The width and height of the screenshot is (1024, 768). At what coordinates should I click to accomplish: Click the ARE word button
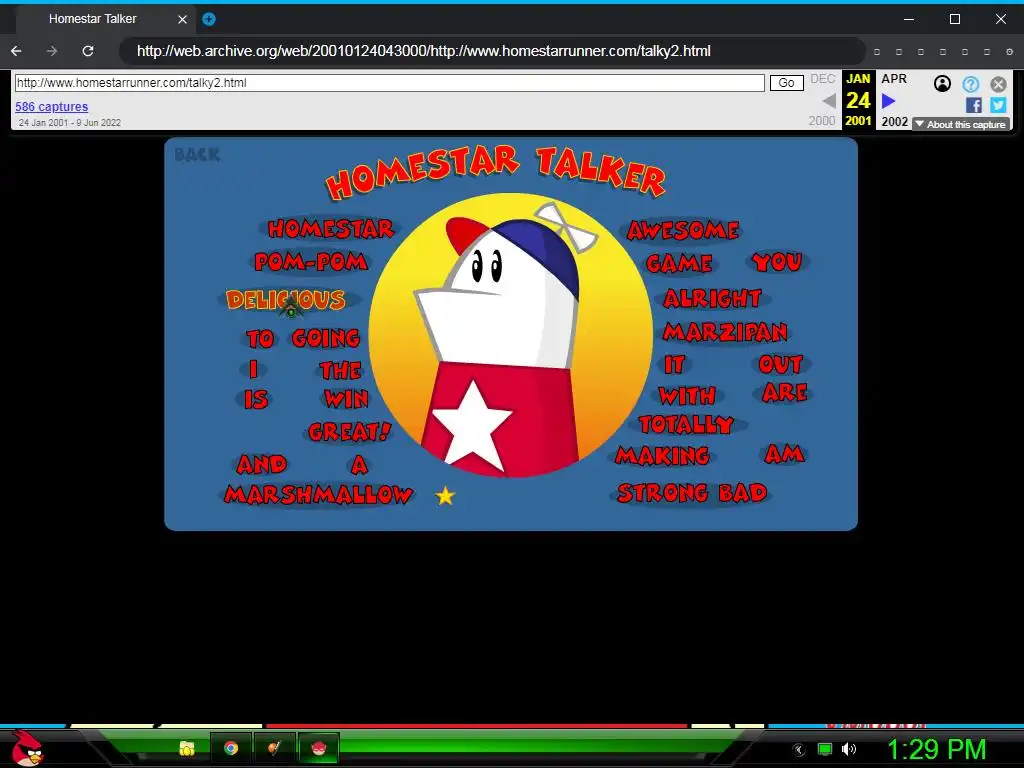coord(785,392)
